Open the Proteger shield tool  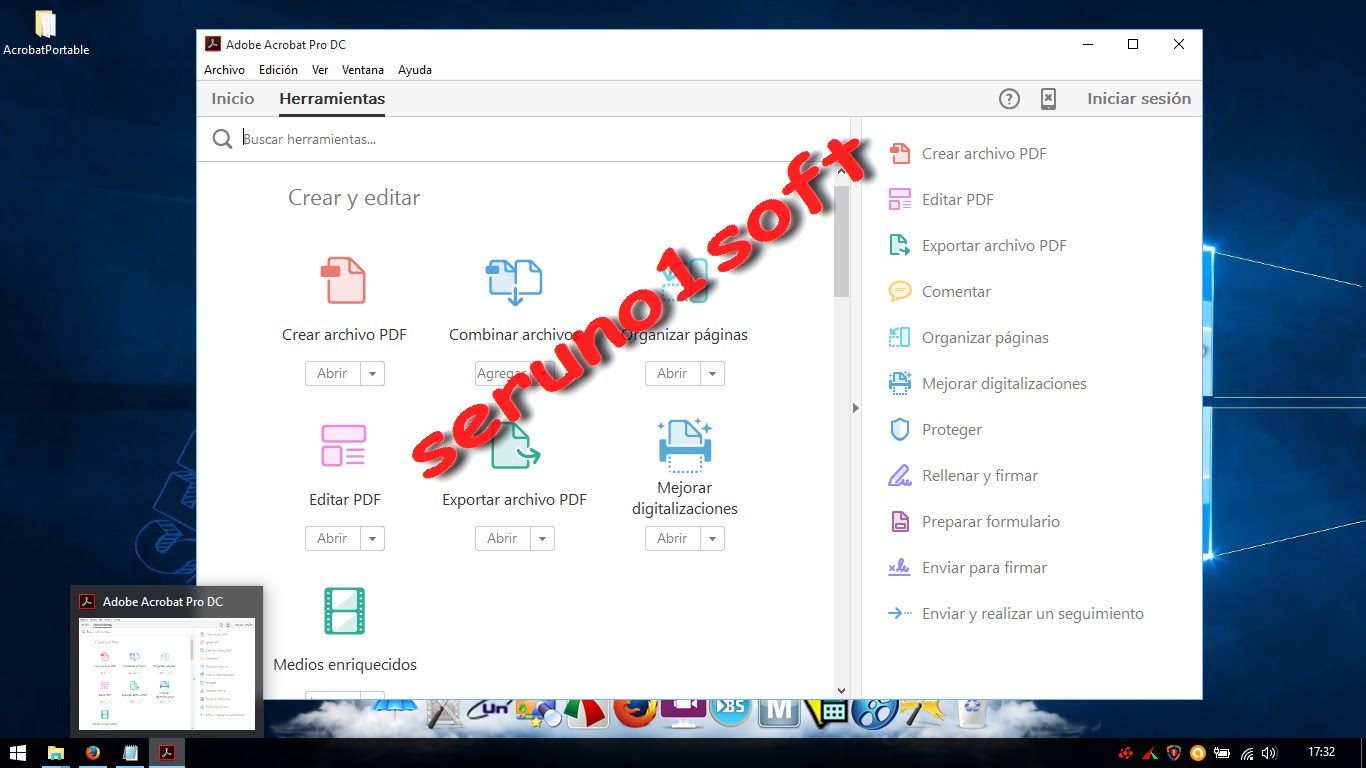click(936, 429)
